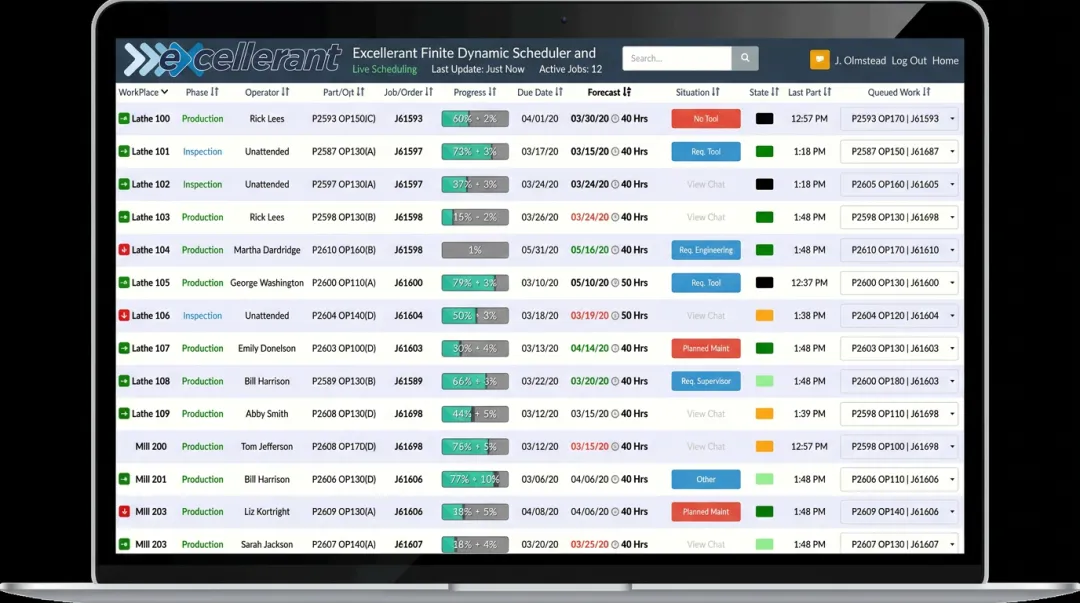Viewport: 1080px width, 603px height.
Task: Click the orange state swatch for Lathe 106
Action: coord(765,316)
